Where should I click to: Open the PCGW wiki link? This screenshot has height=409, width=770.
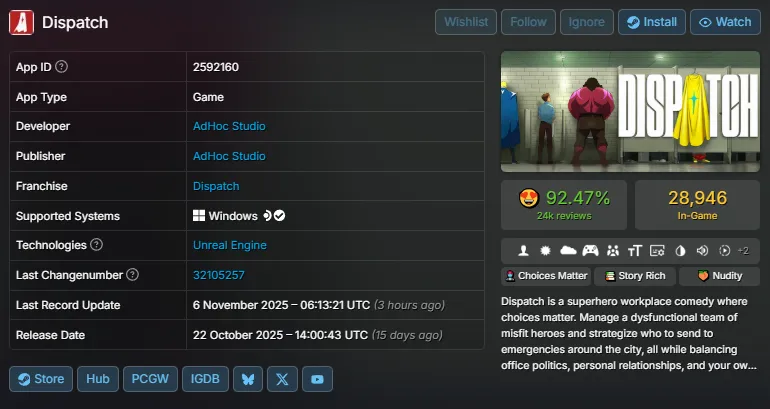(150, 379)
